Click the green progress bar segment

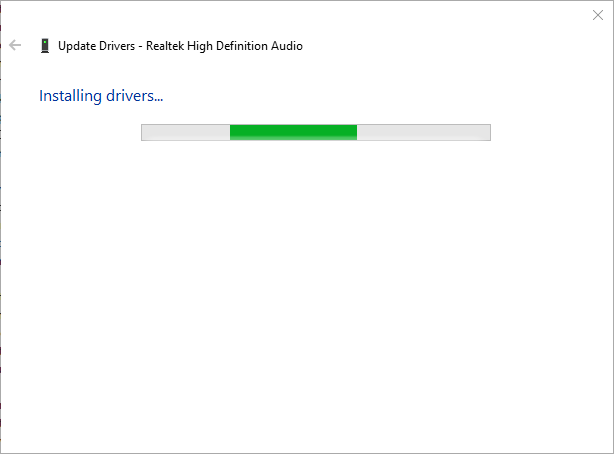[x=293, y=132]
